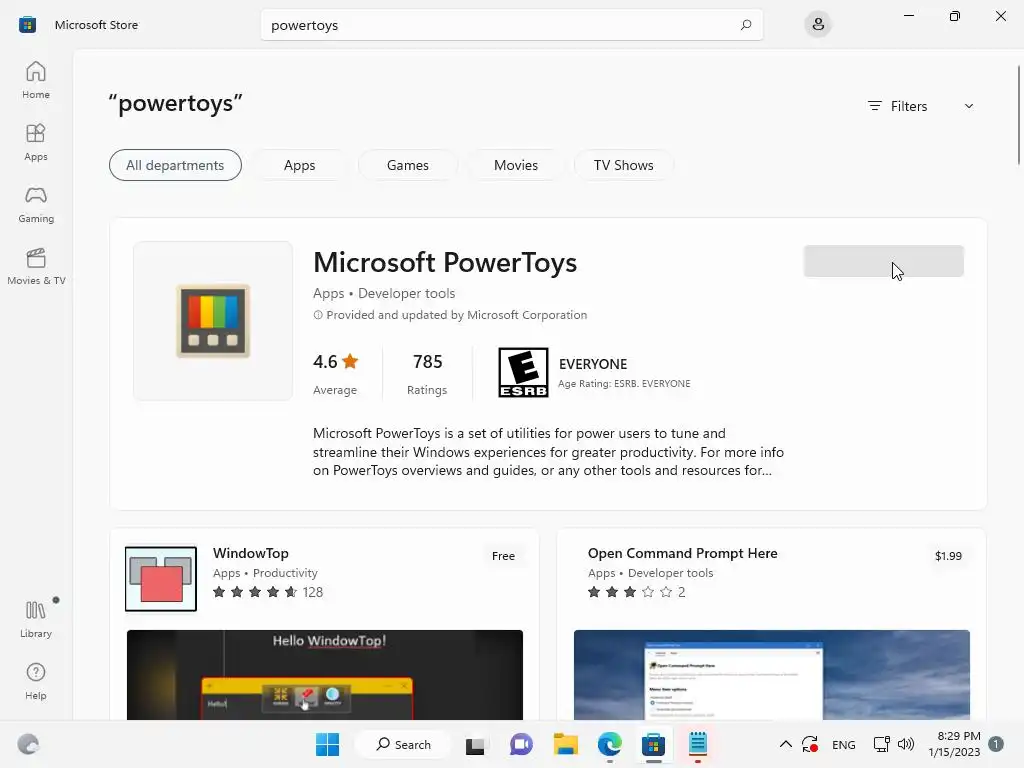Click the powertoys search input field
The height and width of the screenshot is (768, 1024).
coord(511,25)
